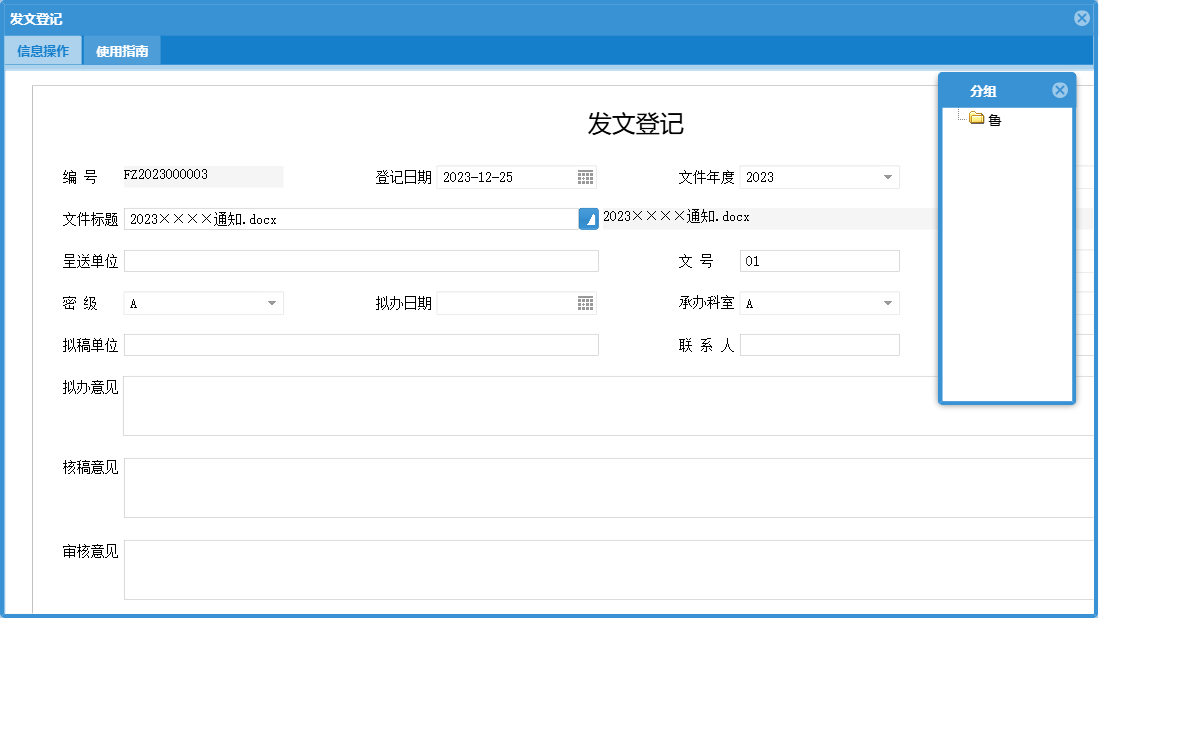Click inside the 文号 field
The image size is (1184, 737).
(x=820, y=261)
